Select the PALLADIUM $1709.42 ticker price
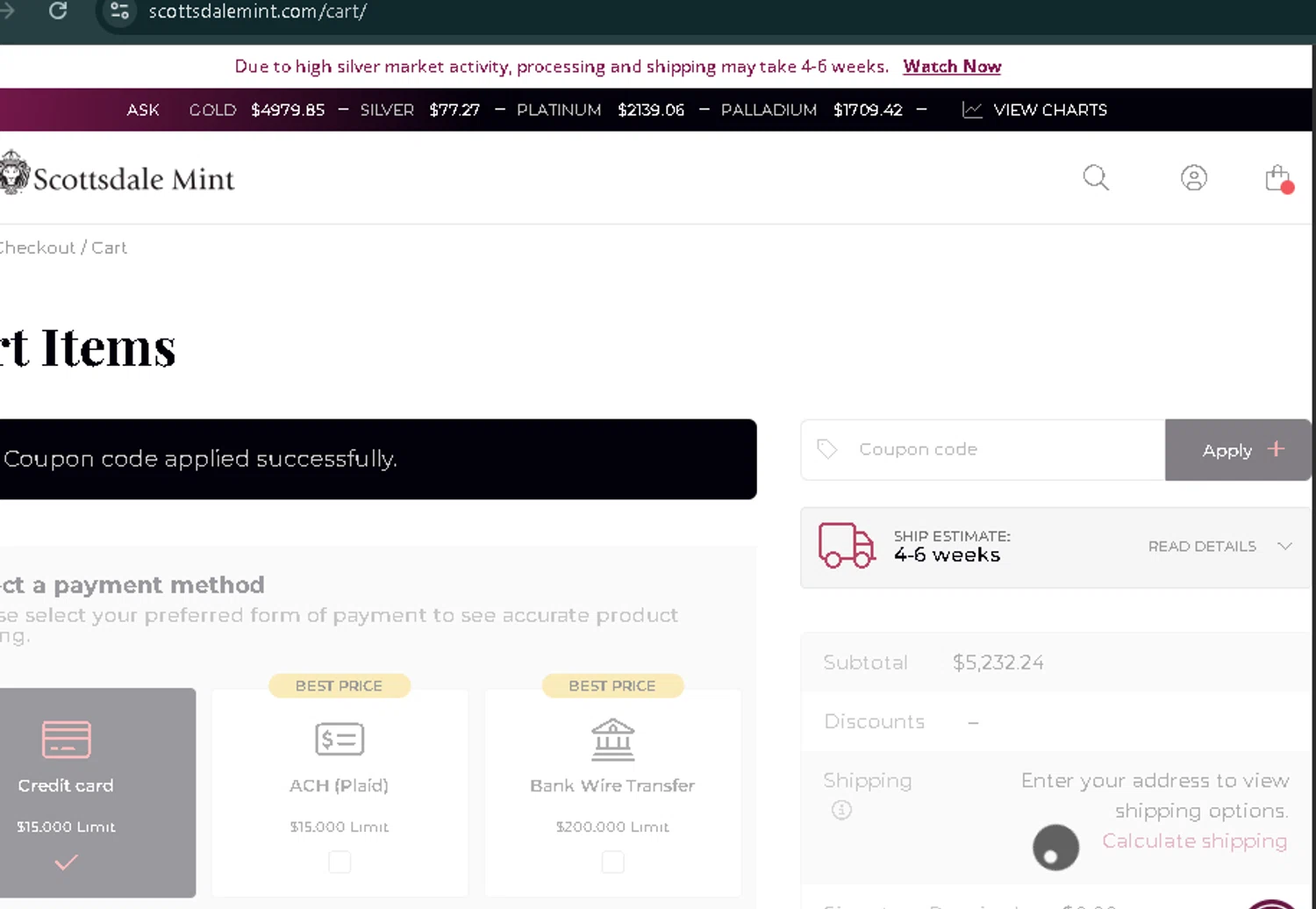This screenshot has width=1316, height=909. point(868,110)
